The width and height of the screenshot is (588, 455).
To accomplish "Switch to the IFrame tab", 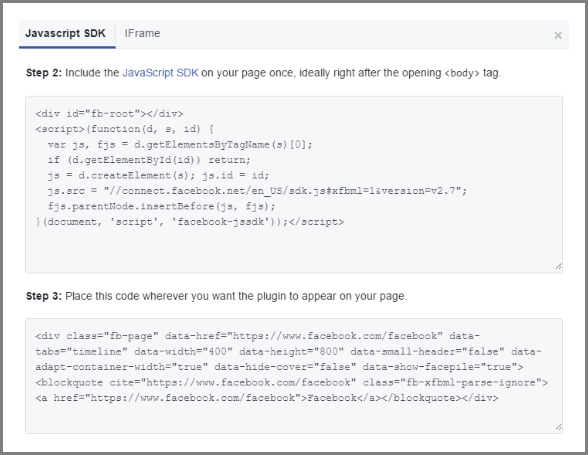I will (142, 33).
